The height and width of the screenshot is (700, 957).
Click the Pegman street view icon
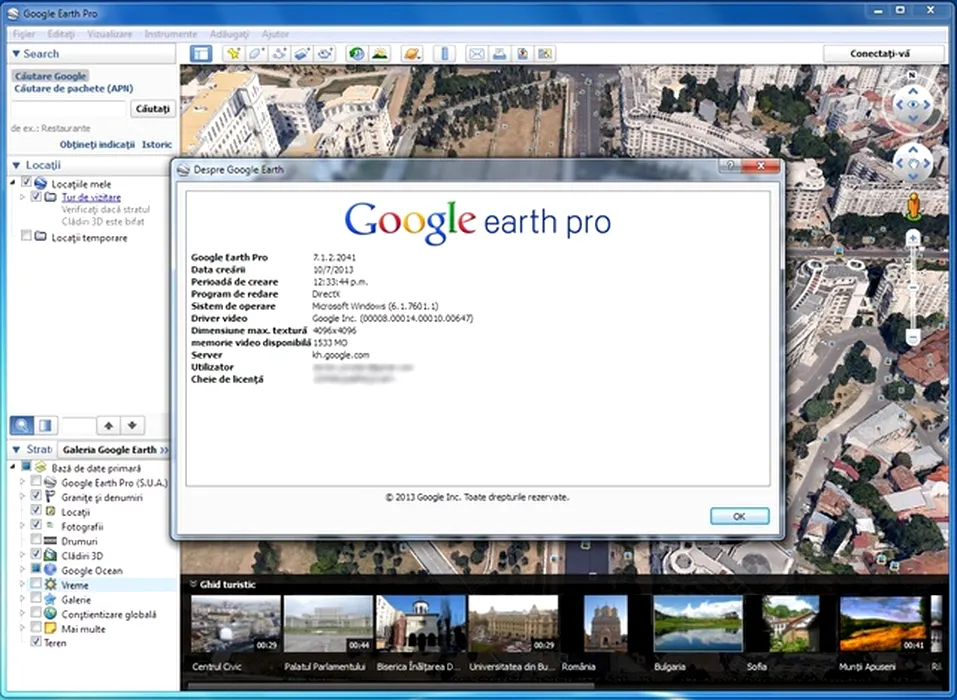pos(913,206)
